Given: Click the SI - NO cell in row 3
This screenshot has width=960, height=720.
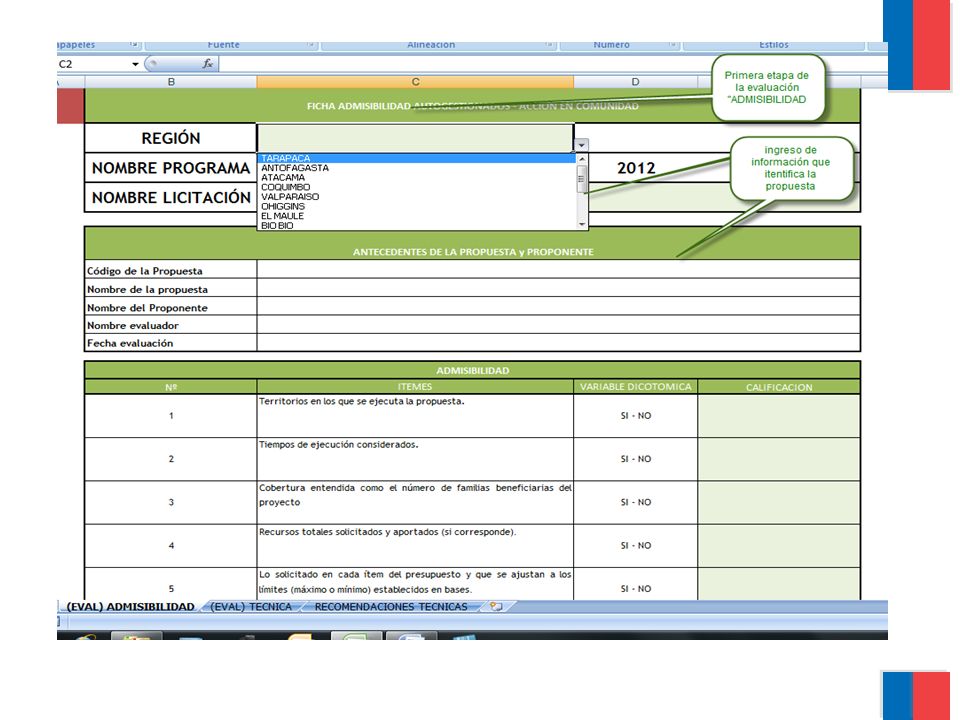Looking at the screenshot, I should point(636,503).
